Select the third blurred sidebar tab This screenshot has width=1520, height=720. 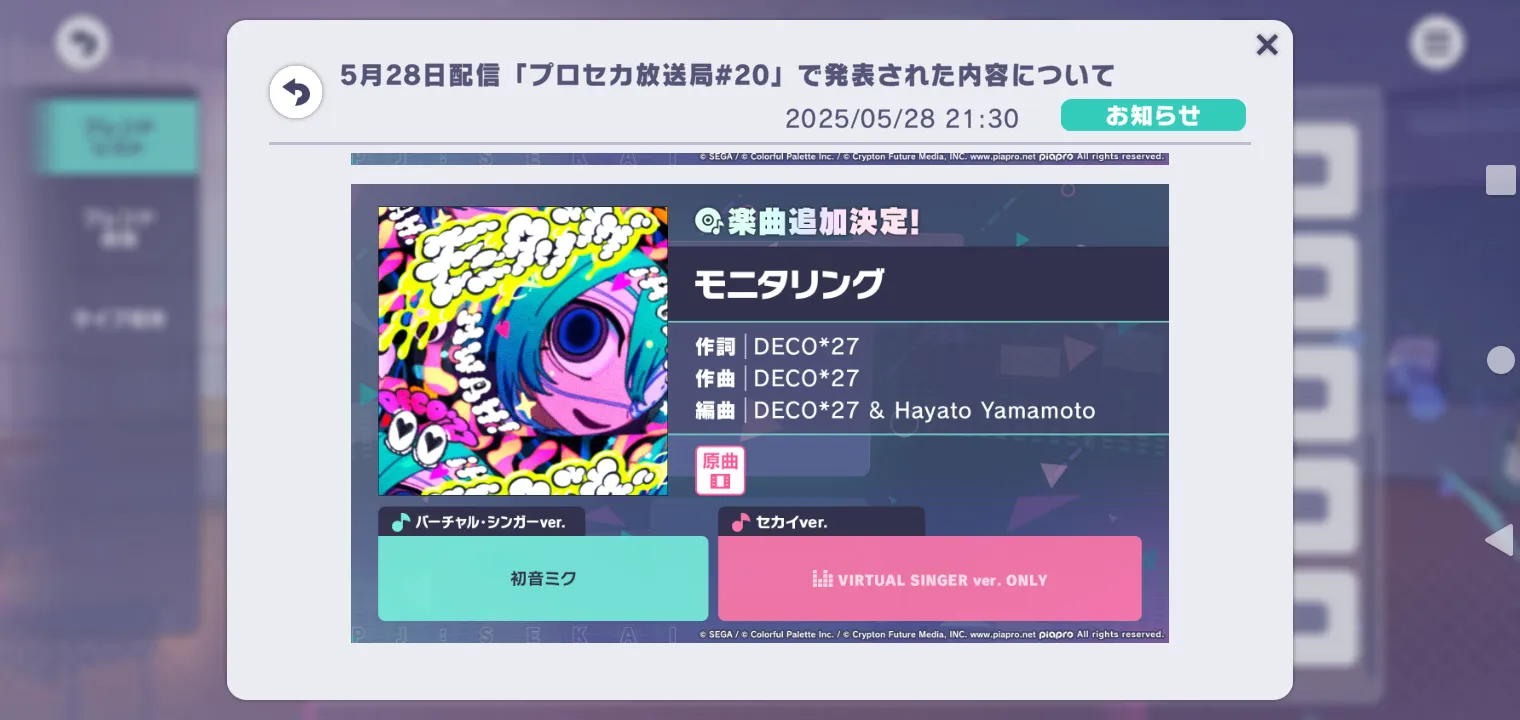pos(118,319)
